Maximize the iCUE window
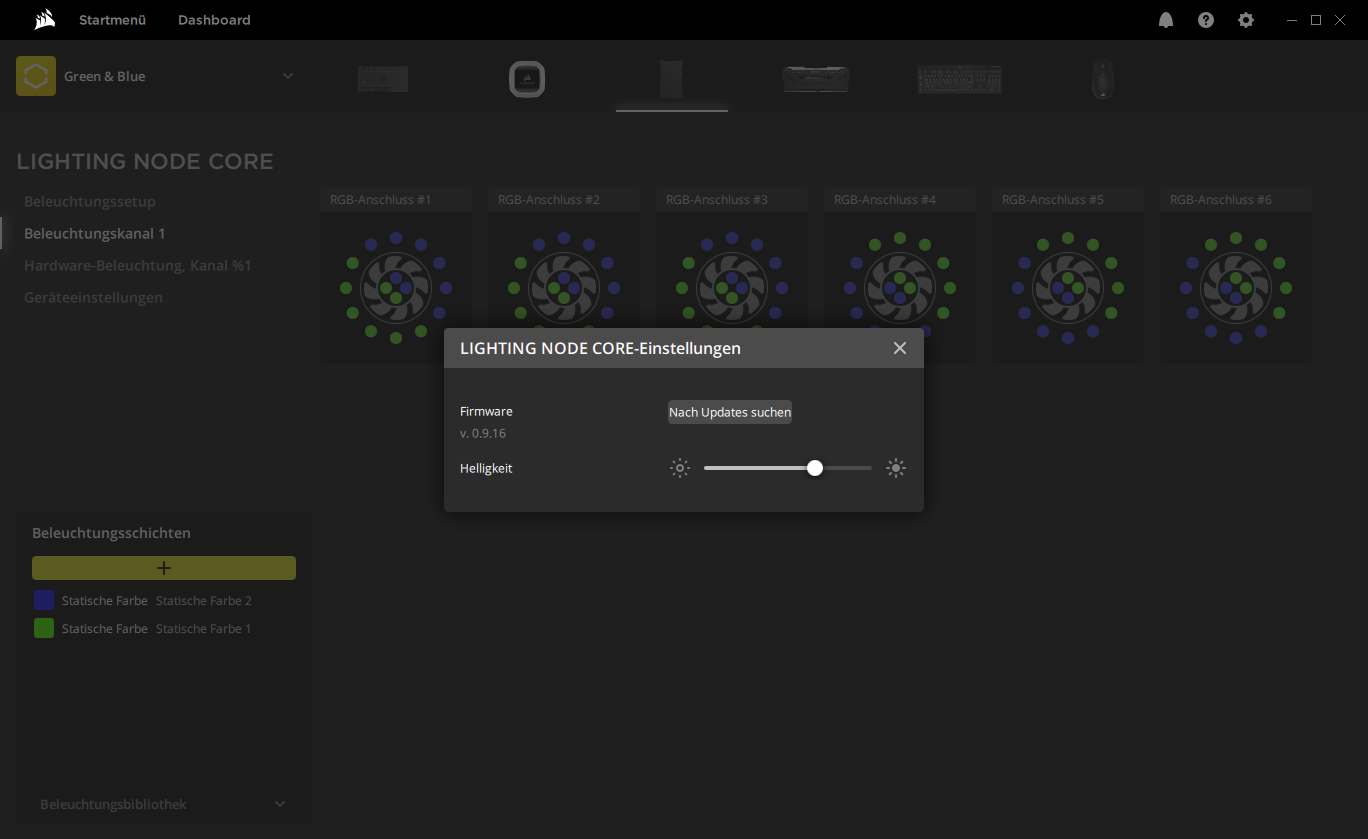This screenshot has height=839, width=1368. tap(1316, 20)
